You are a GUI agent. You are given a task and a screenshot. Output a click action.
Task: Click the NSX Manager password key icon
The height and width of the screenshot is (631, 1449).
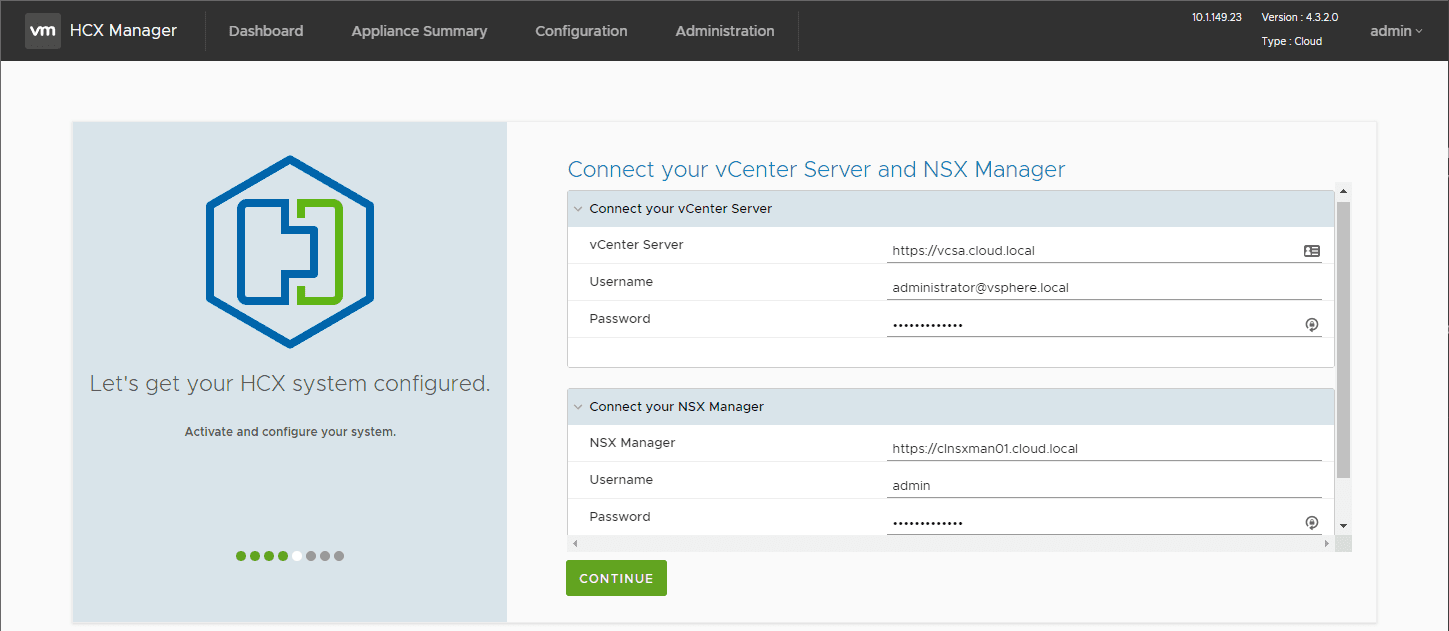(1312, 523)
